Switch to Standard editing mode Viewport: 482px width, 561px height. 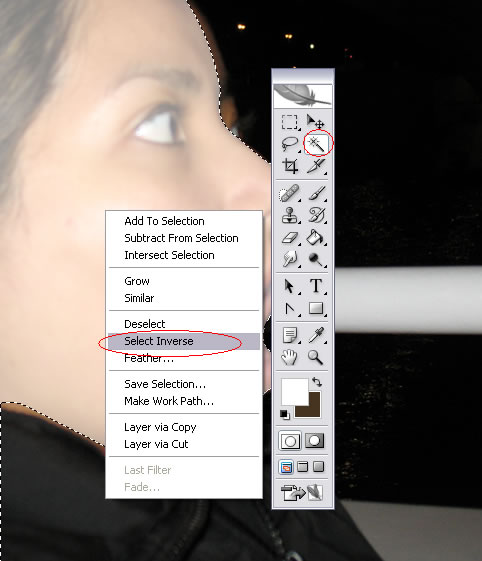click(290, 441)
